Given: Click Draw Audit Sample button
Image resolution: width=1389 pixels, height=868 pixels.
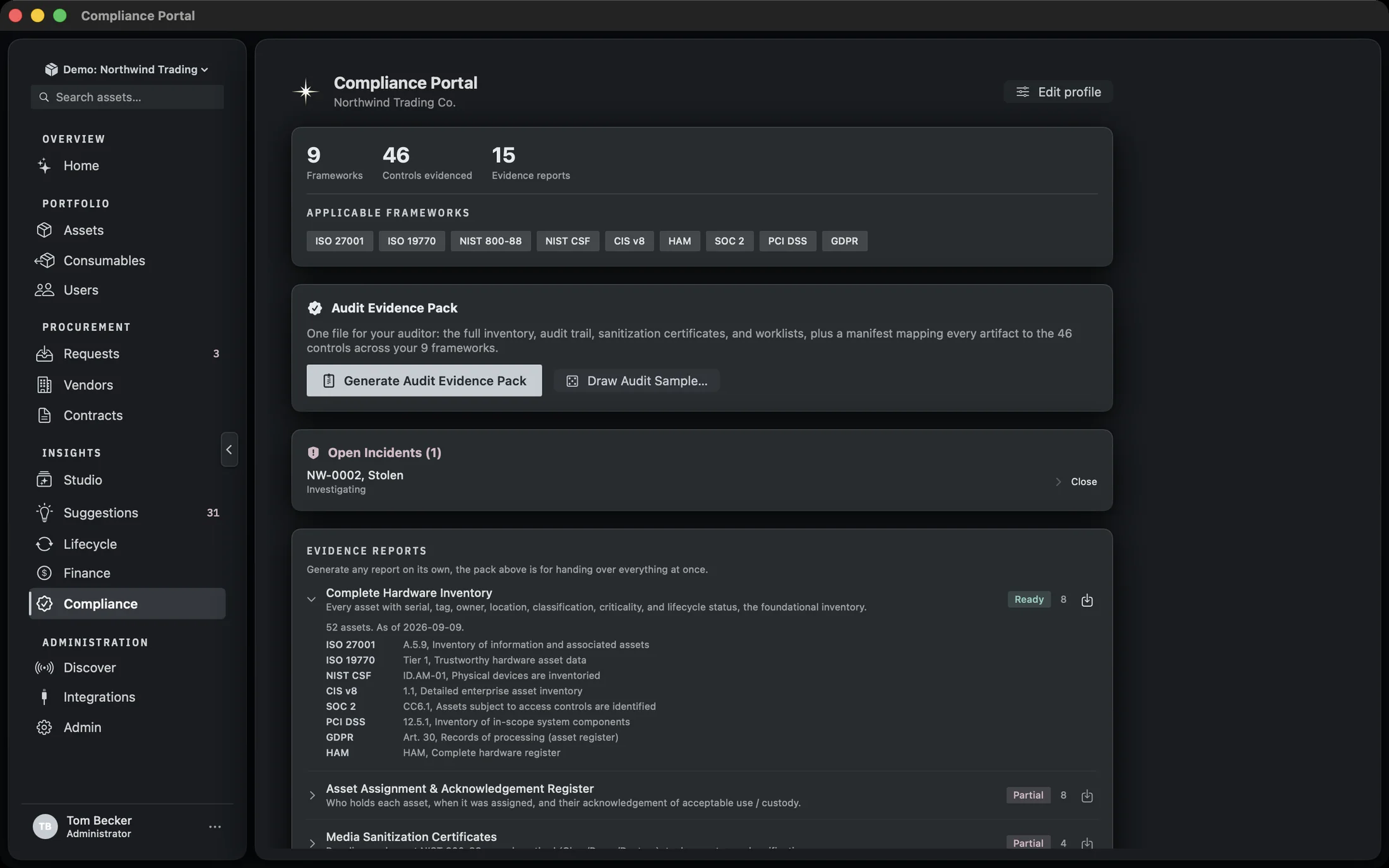Looking at the screenshot, I should pyautogui.click(x=636, y=381).
